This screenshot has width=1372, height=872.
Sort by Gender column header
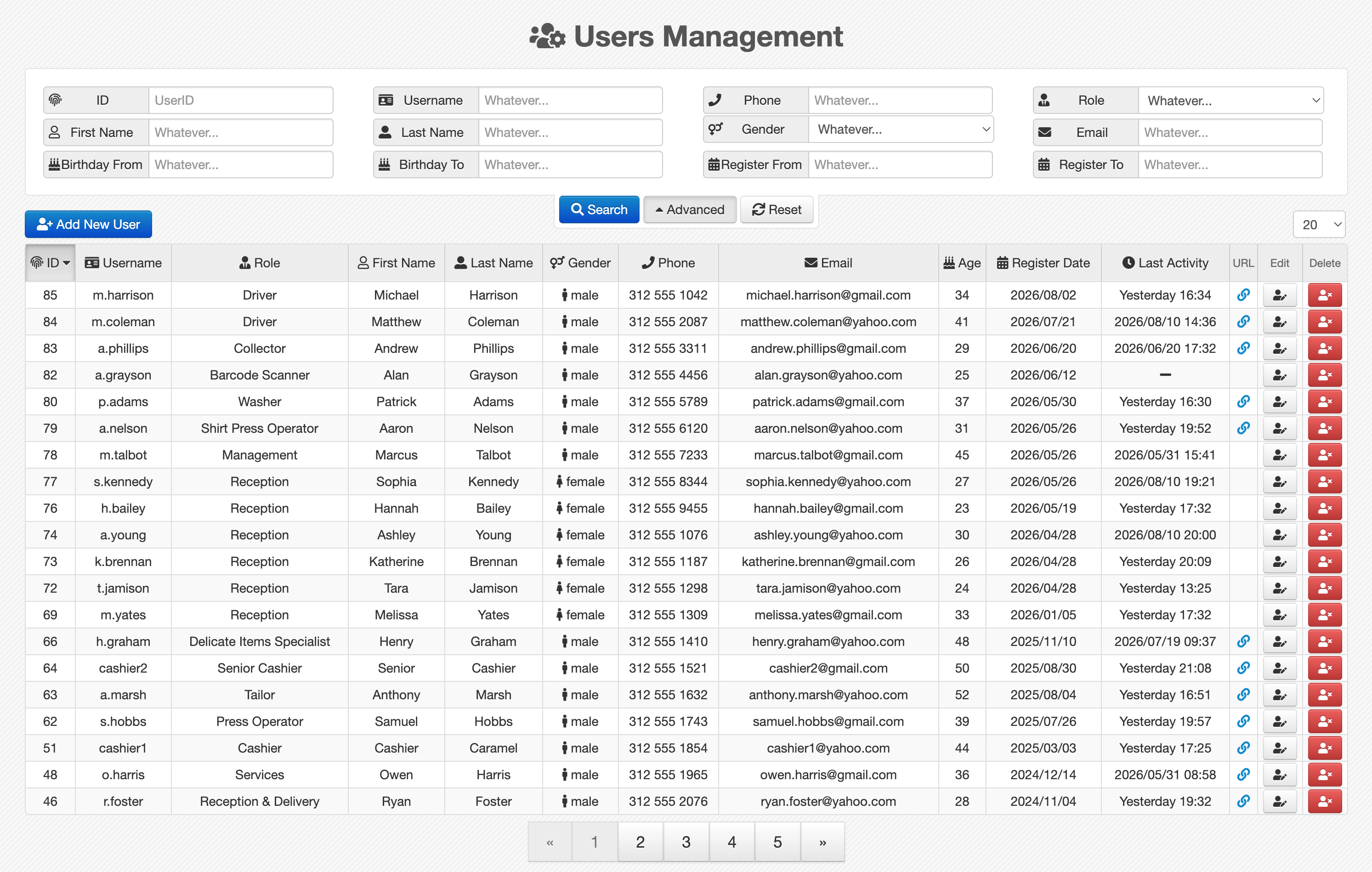tap(580, 263)
